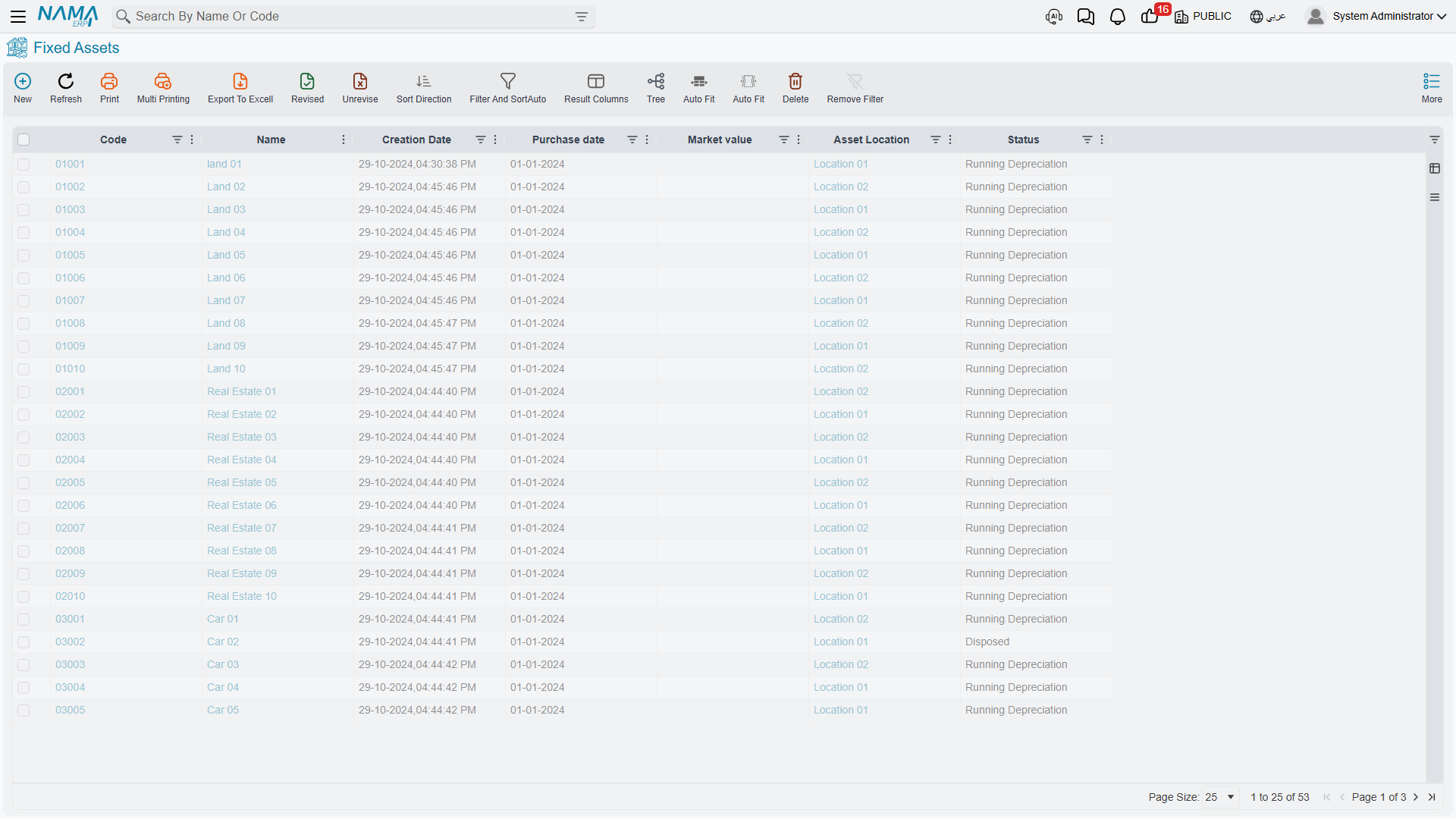
Task: Open Location 02 link in row 01002
Action: pos(841,187)
